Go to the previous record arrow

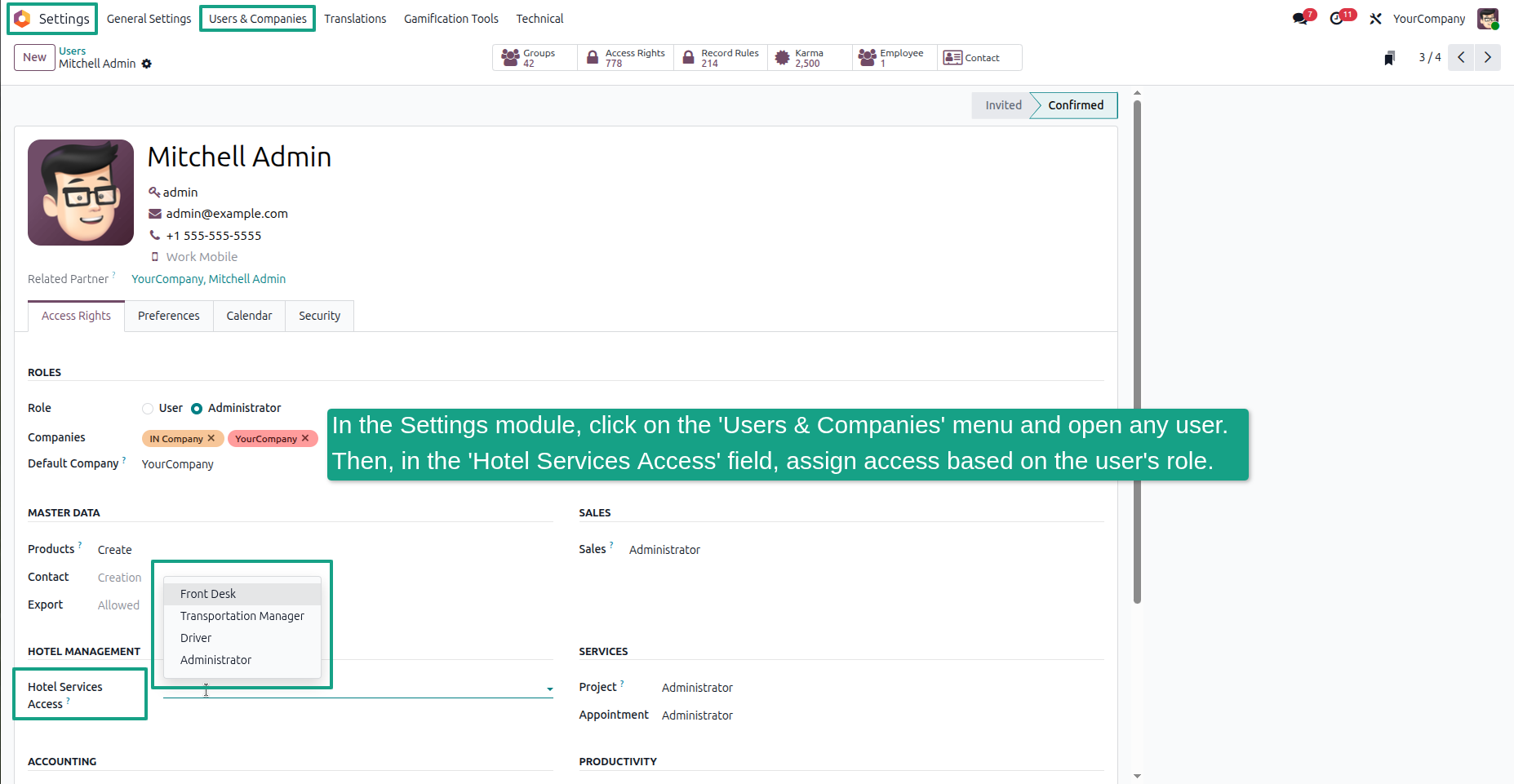point(1461,57)
